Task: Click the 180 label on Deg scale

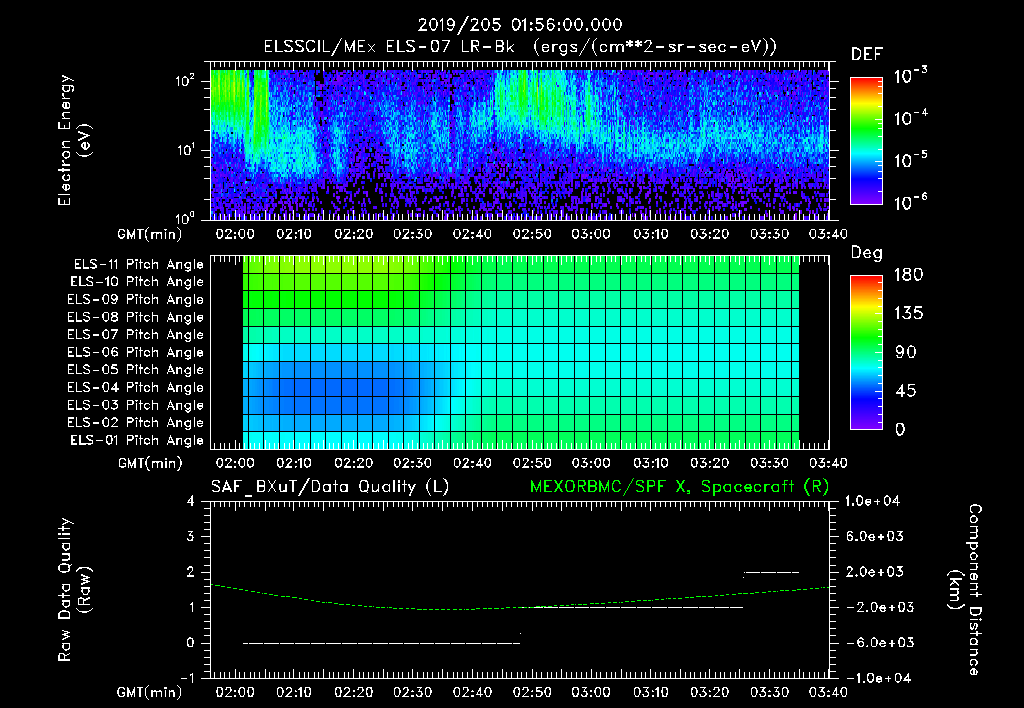Action: point(908,275)
